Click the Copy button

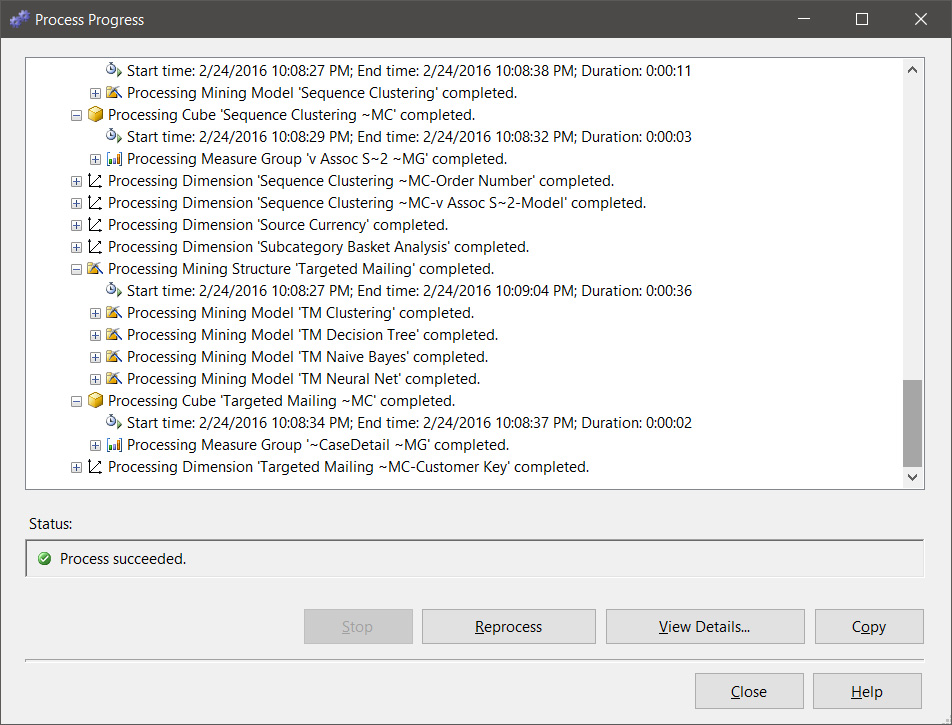point(868,626)
